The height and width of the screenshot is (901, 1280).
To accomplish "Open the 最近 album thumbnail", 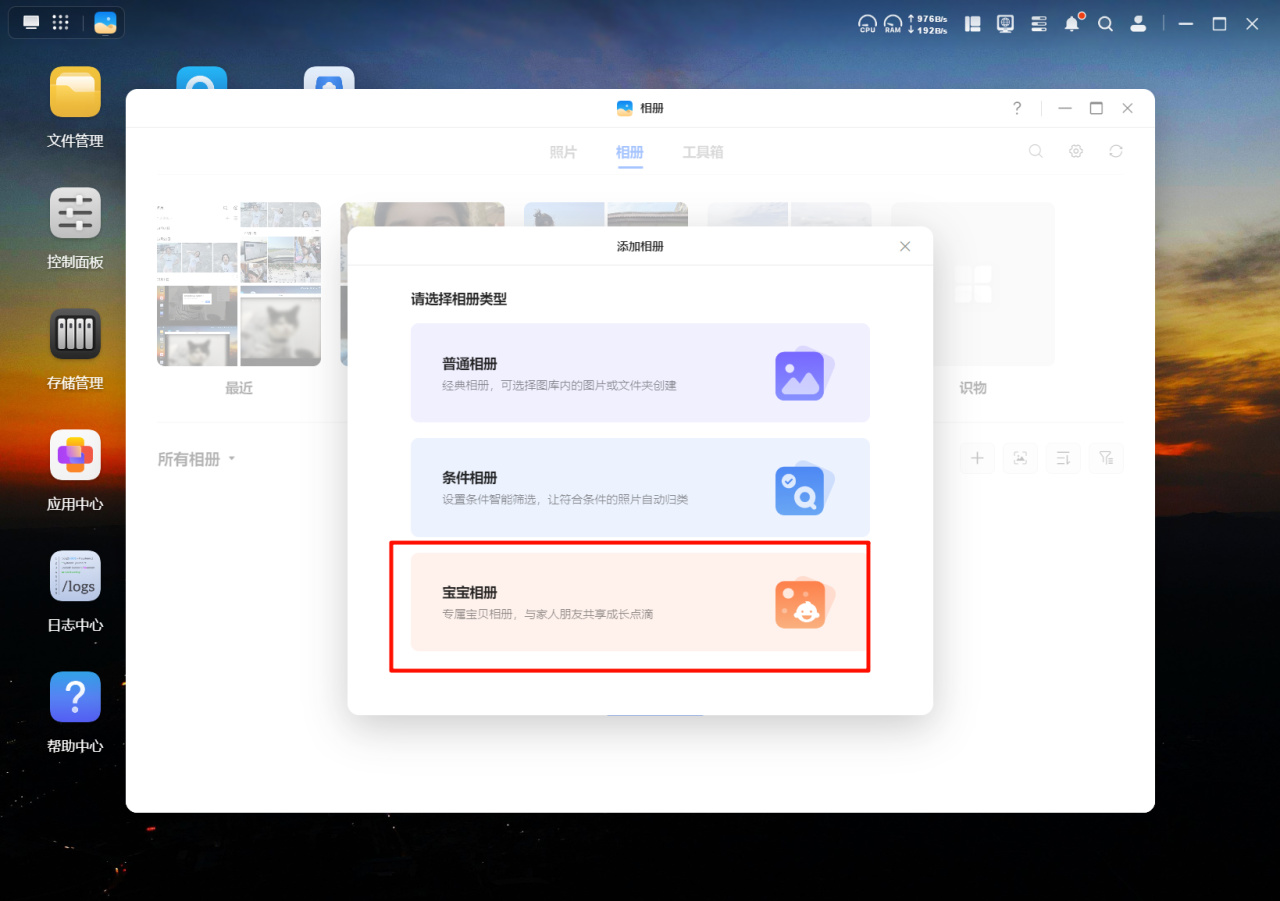I will pyautogui.click(x=239, y=284).
